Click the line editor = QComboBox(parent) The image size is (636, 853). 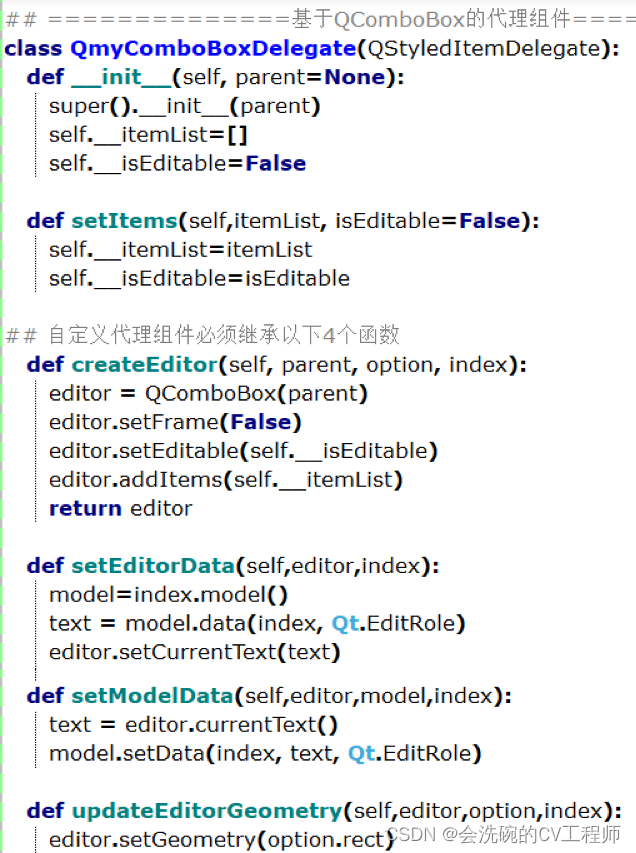tap(208, 394)
